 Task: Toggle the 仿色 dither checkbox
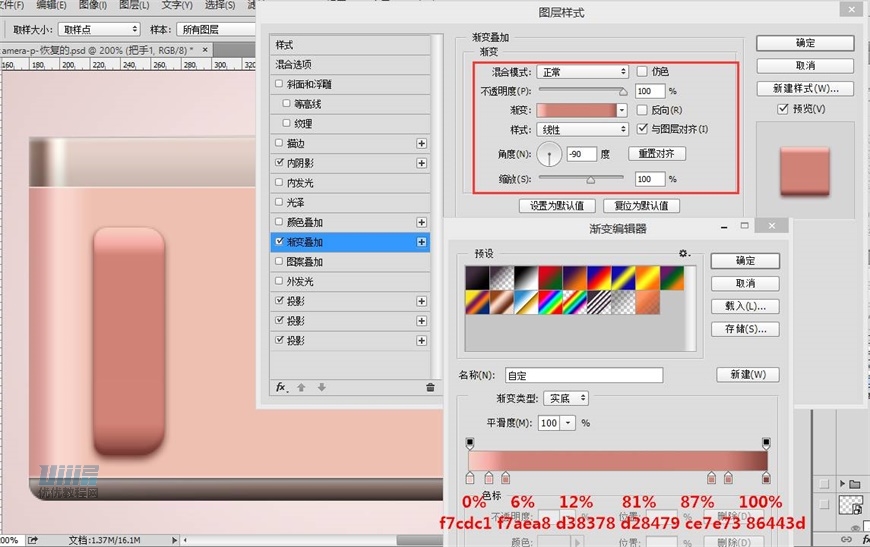642,71
